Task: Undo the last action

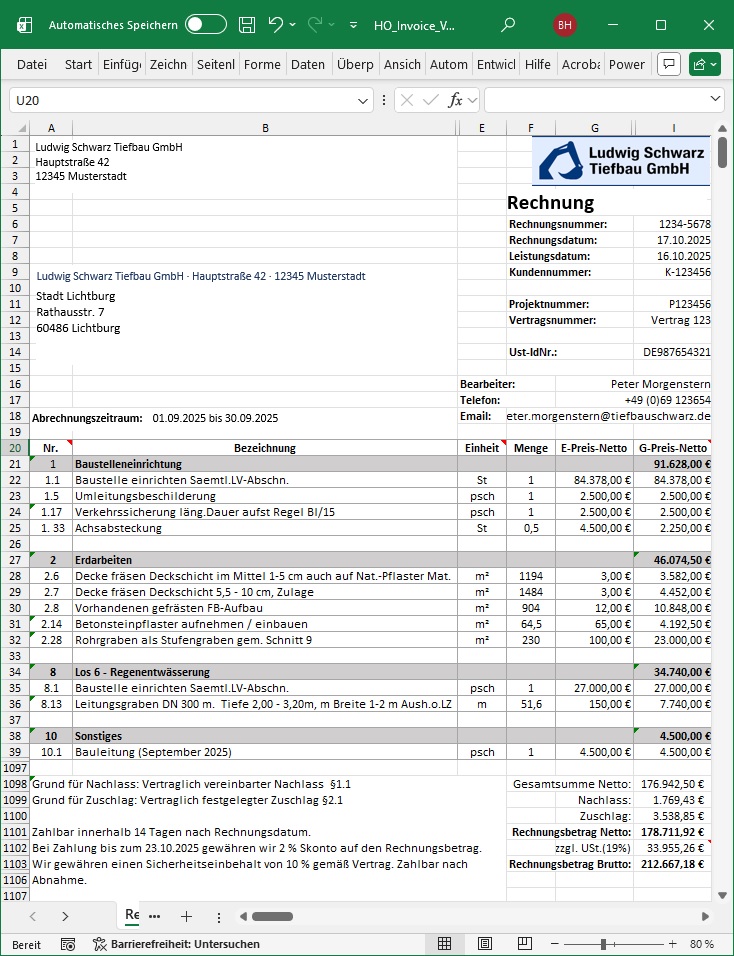Action: (276, 25)
